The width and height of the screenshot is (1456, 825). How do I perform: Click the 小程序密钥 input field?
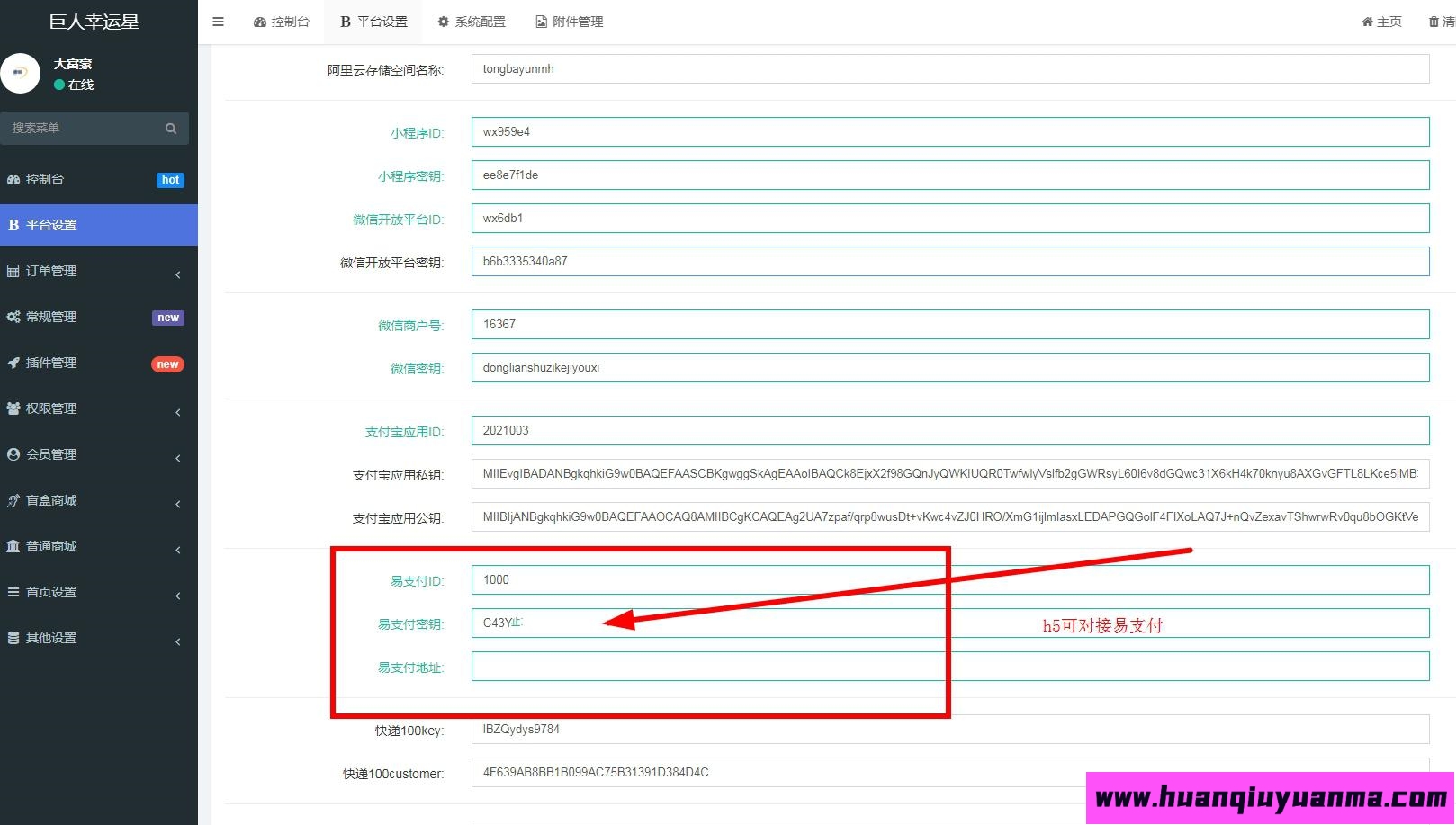click(950, 175)
